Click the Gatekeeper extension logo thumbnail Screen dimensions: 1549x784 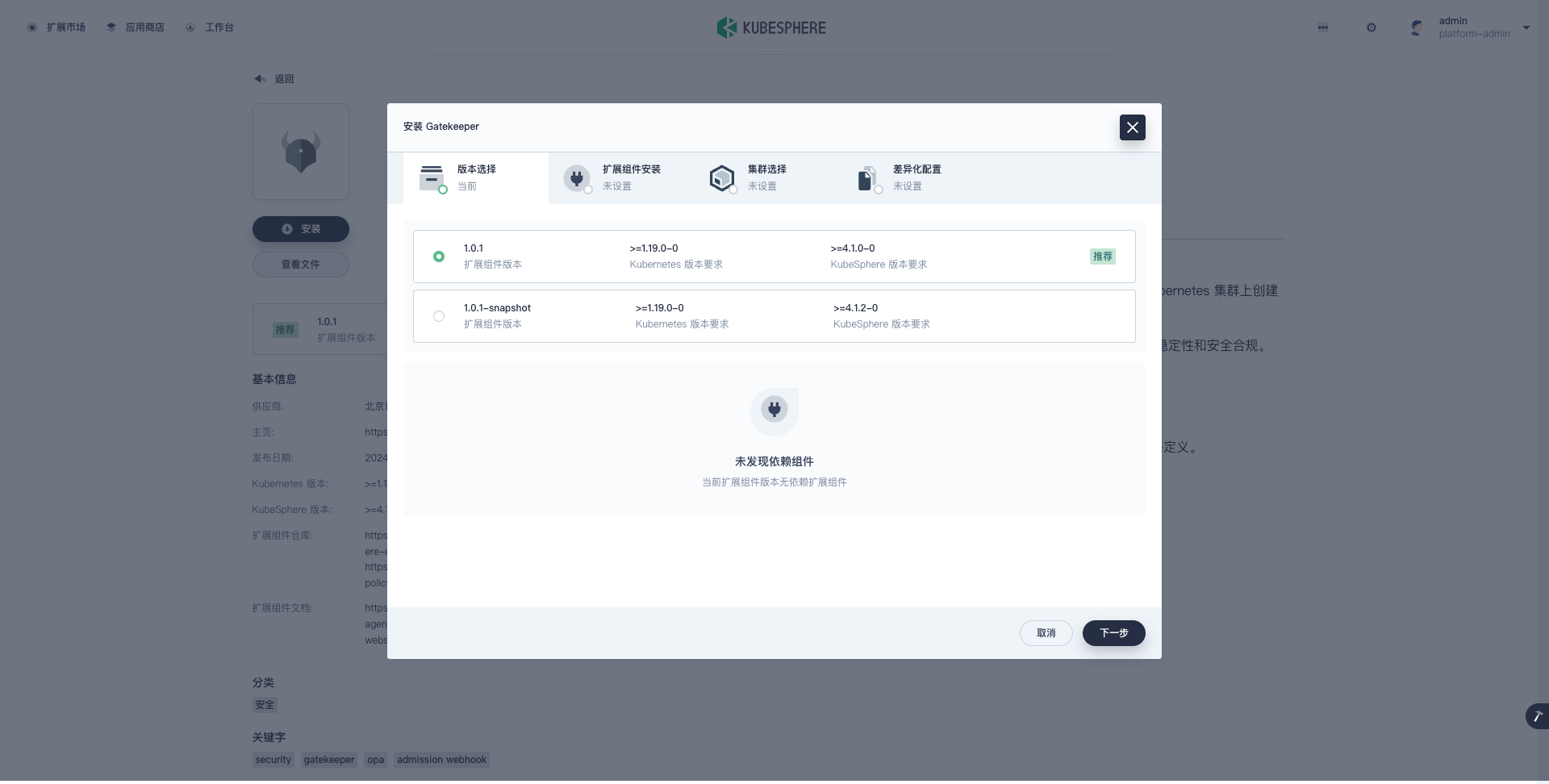(301, 152)
